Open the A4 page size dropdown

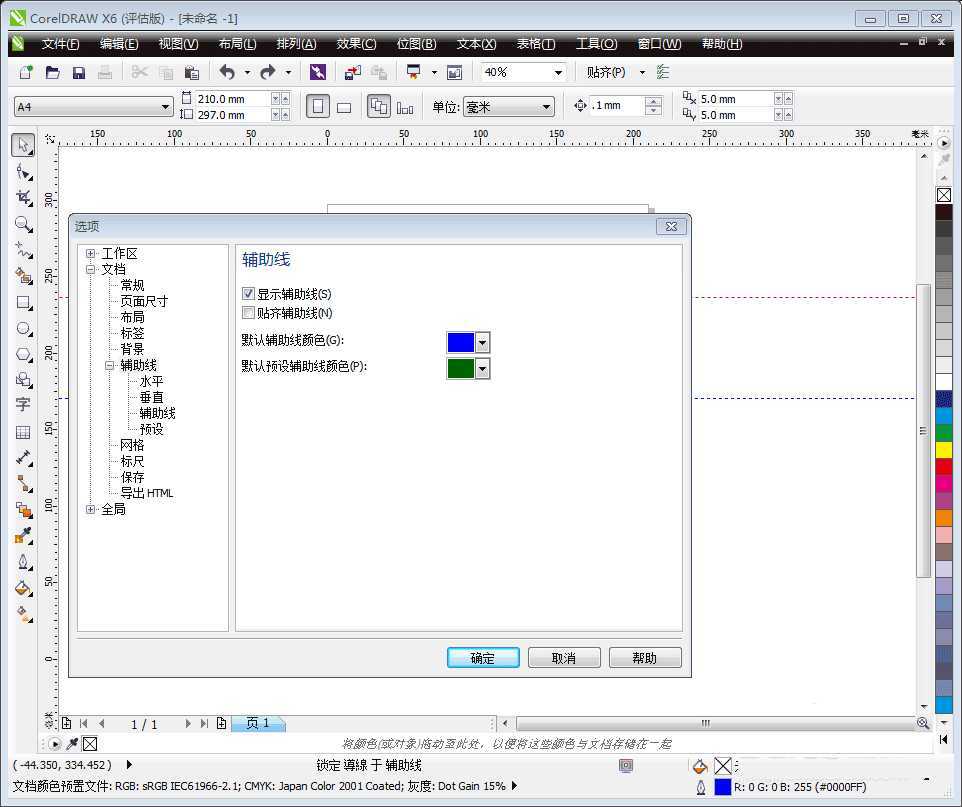coord(166,107)
